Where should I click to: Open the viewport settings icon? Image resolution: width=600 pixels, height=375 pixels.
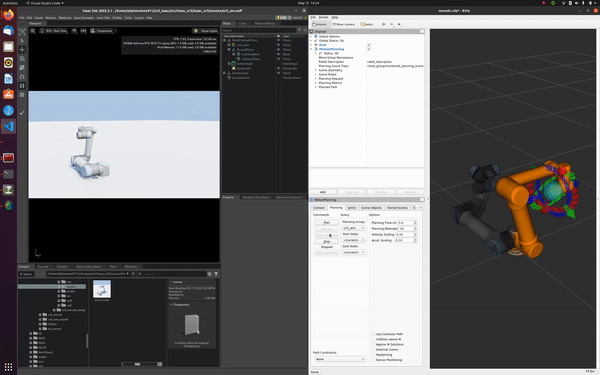click(33, 31)
